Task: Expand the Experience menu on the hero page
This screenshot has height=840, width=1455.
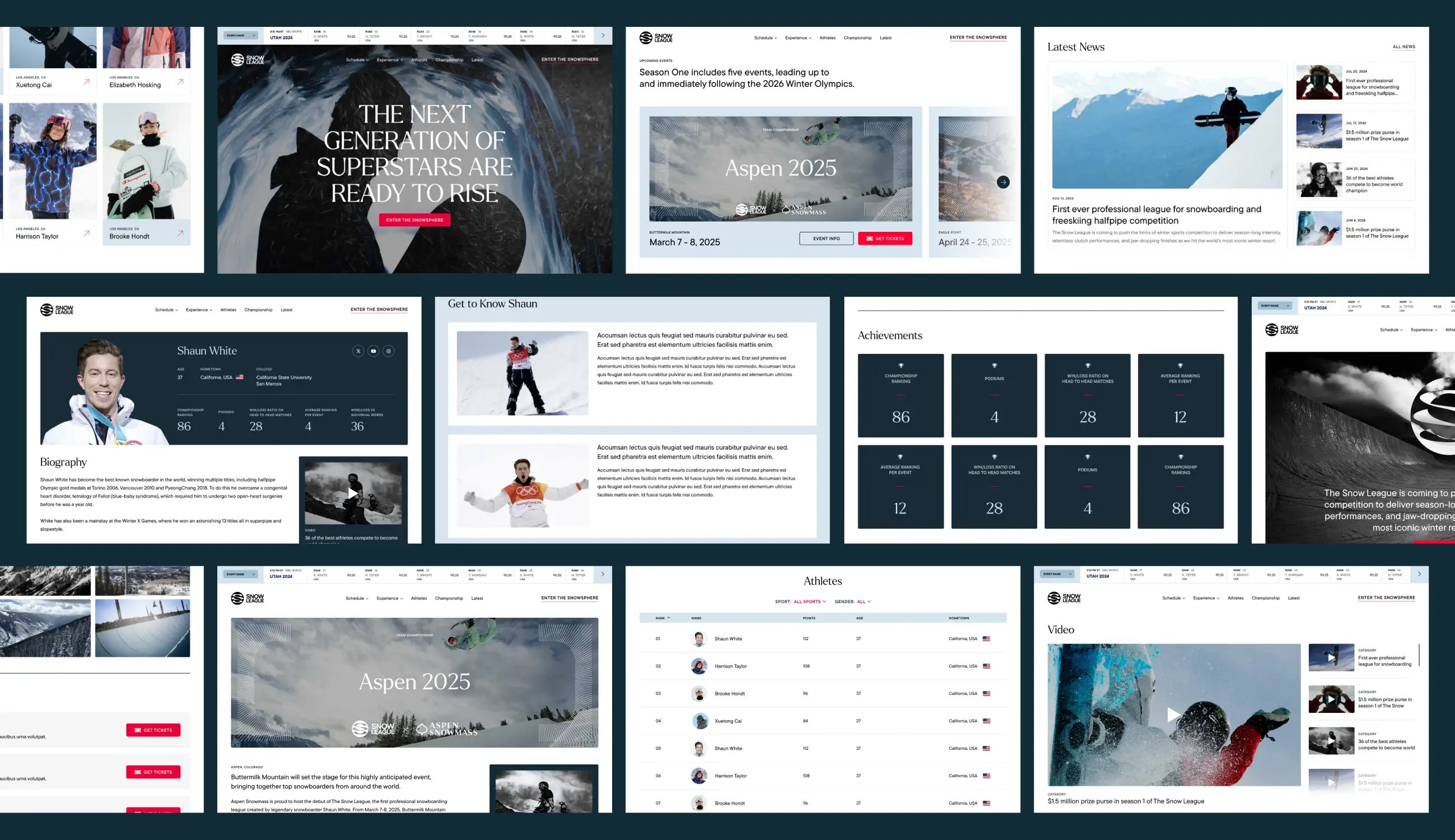Action: coord(390,60)
